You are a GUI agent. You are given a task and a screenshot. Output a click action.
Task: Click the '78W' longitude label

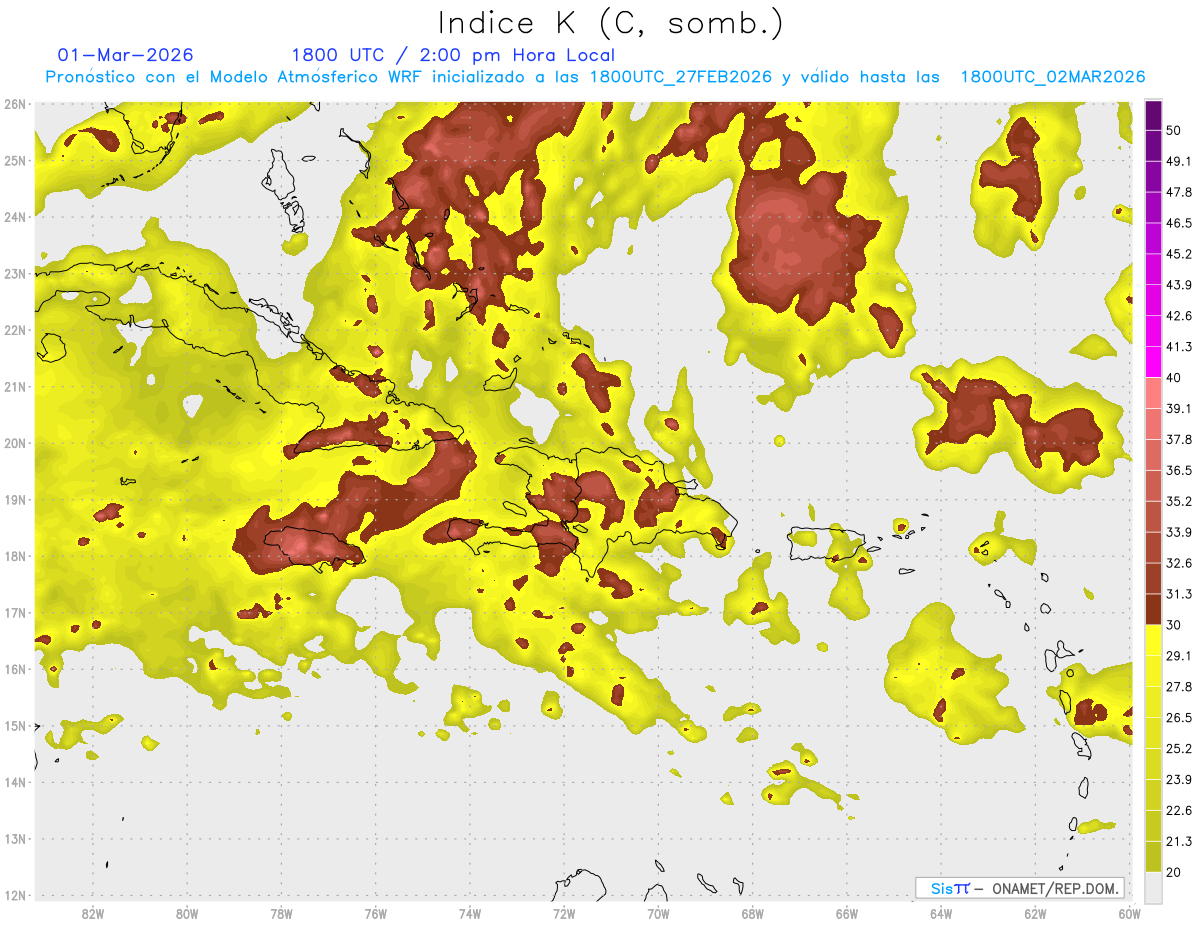(x=281, y=913)
